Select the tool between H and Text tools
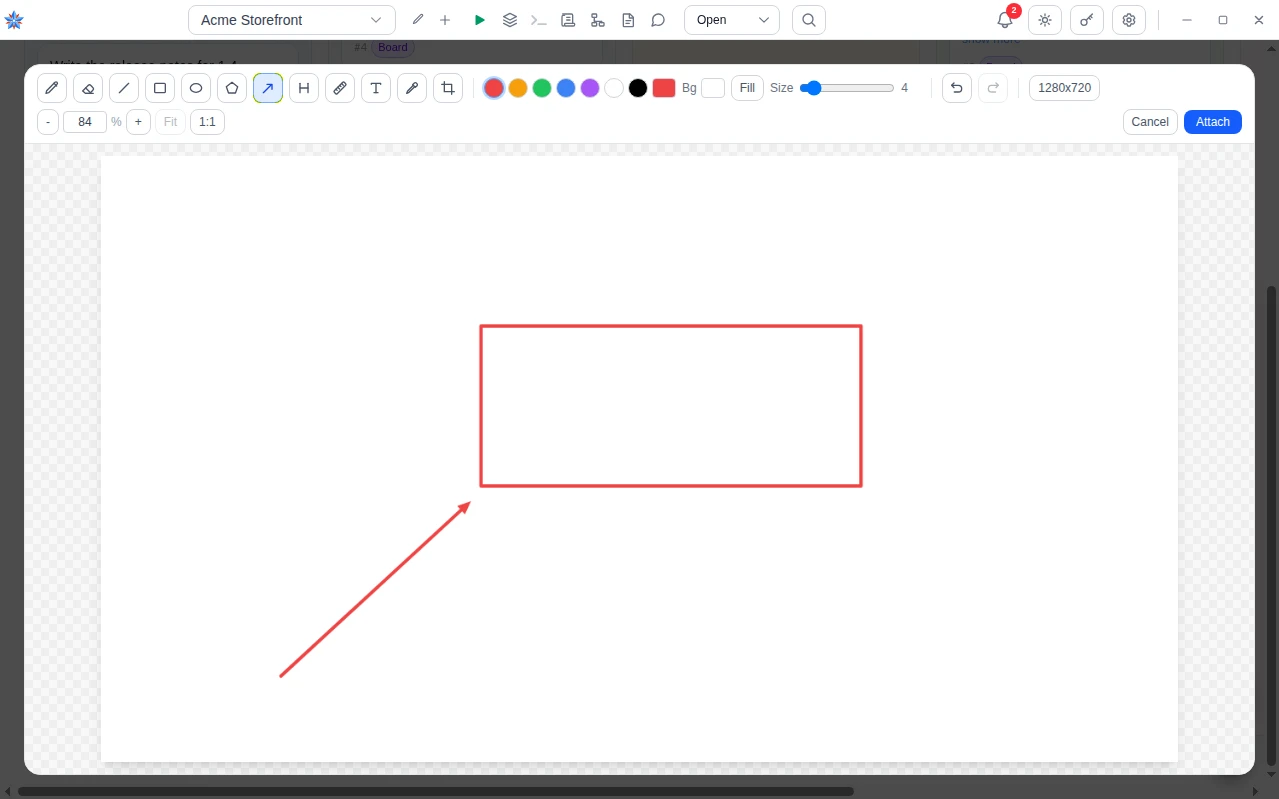Screen dimensions: 1279x799 (340, 88)
